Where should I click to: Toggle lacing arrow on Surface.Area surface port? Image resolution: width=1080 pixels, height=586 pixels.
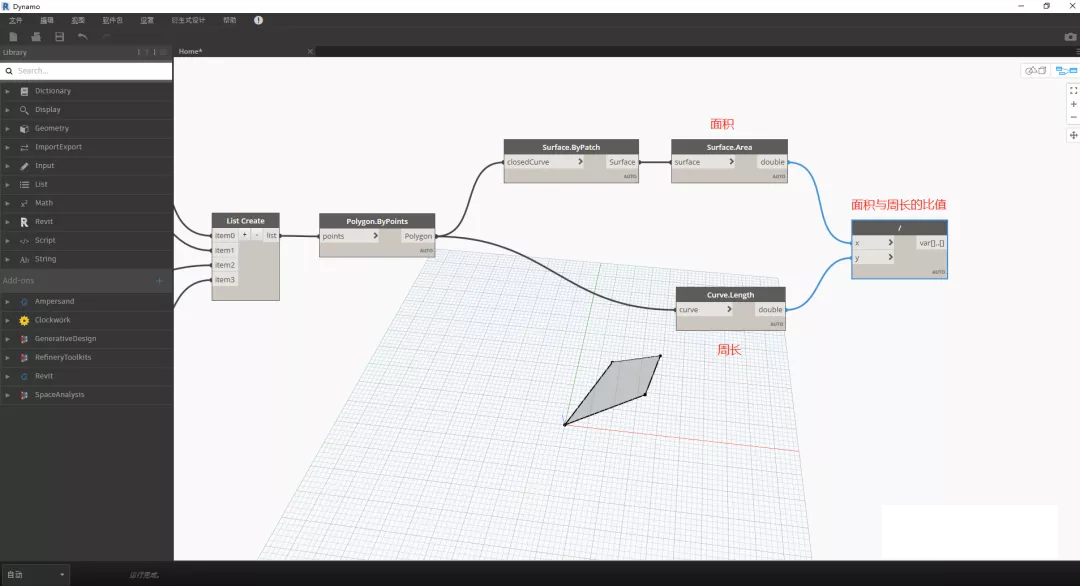click(731, 162)
